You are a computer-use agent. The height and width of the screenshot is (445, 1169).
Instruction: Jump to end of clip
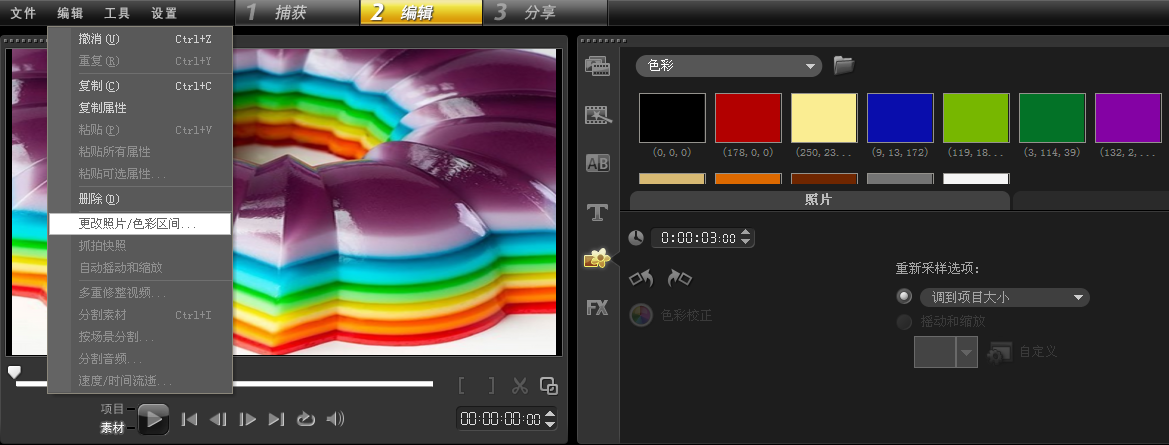click(x=277, y=419)
